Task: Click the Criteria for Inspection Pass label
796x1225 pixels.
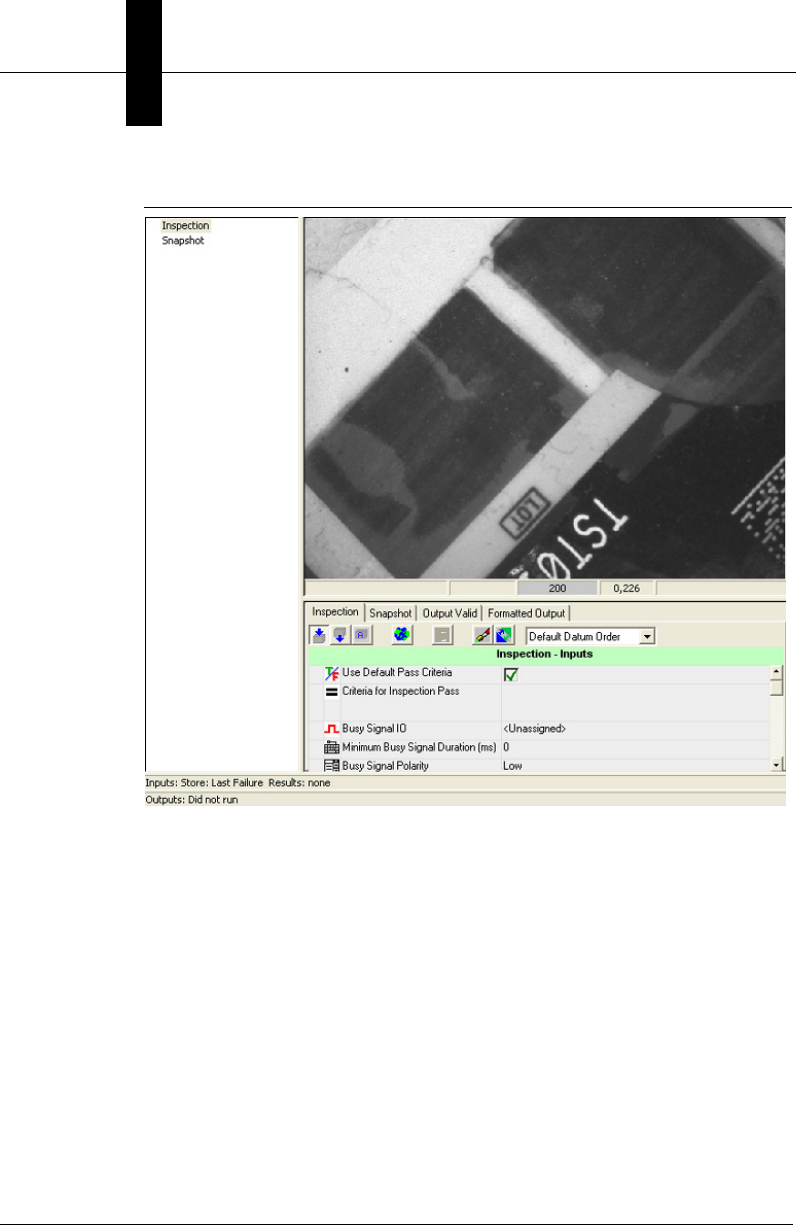Action: (401, 691)
